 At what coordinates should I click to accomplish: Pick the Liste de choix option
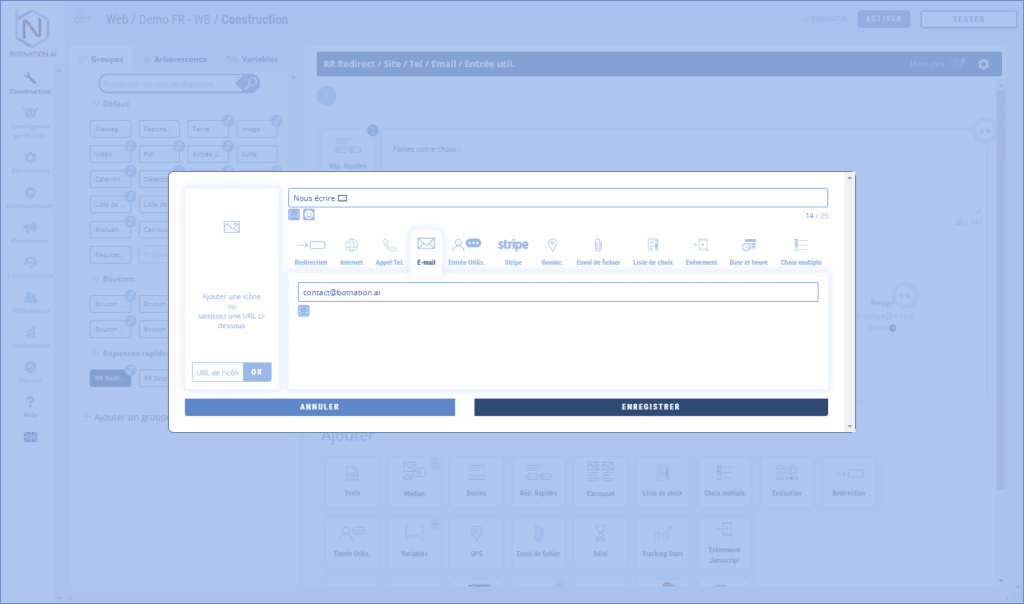(x=652, y=250)
